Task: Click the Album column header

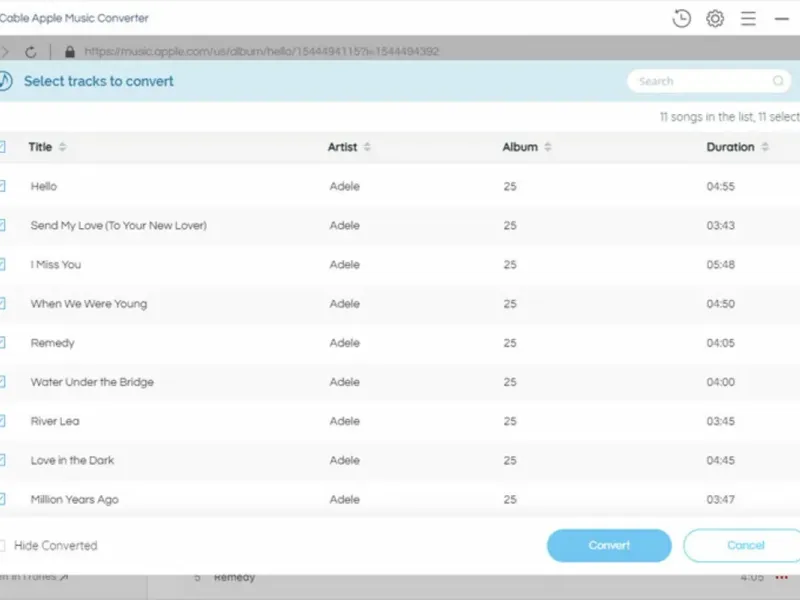Action: 520,147
